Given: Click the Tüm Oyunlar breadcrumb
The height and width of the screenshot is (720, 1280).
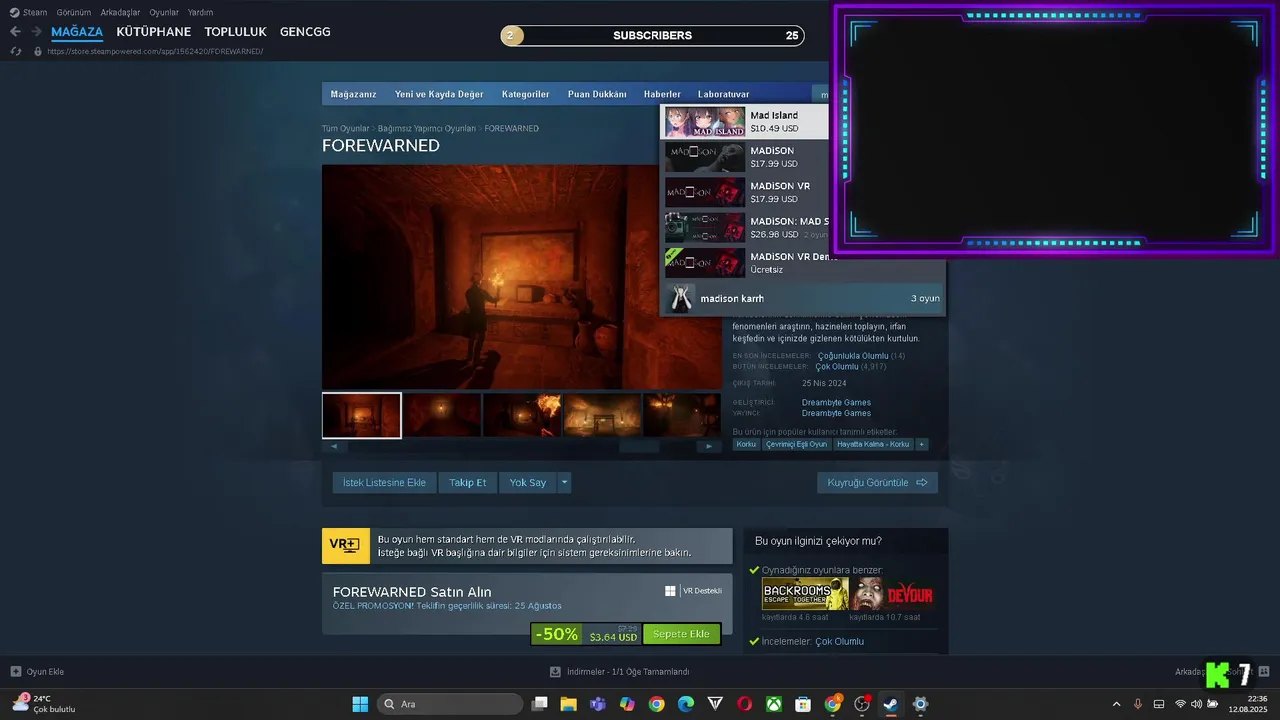Looking at the screenshot, I should tap(345, 129).
